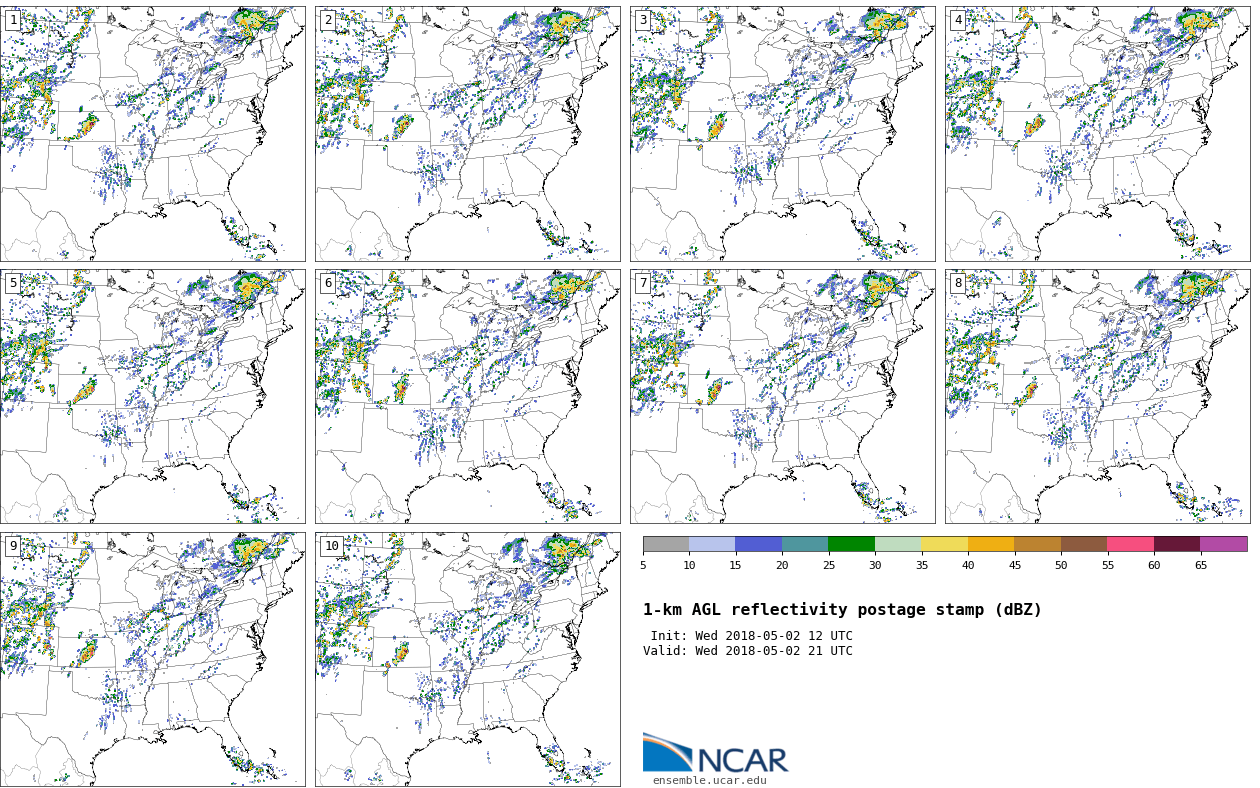Select ensemble member 7 reflectivity map
Screen dimensions: 1260x788
pyautogui.click(x=783, y=396)
